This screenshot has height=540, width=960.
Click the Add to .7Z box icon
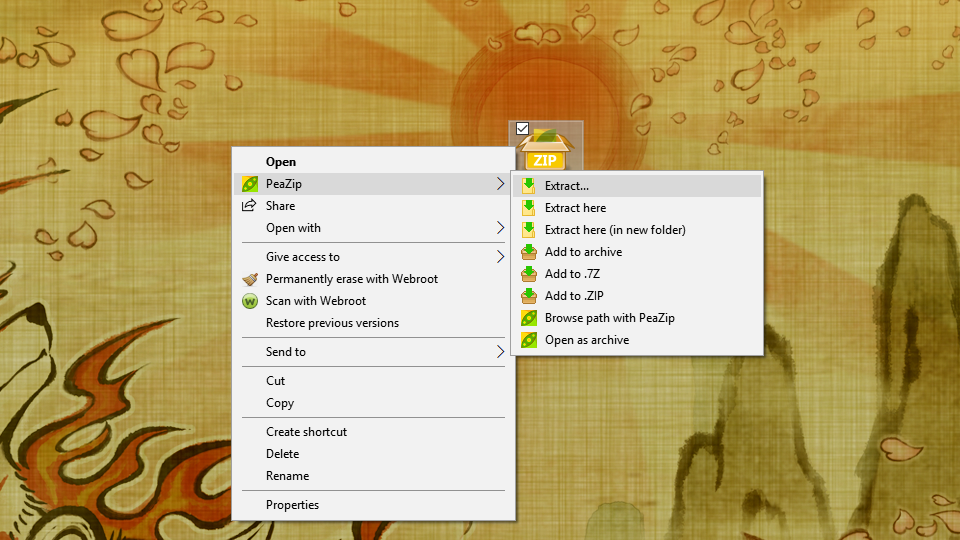[528, 274]
